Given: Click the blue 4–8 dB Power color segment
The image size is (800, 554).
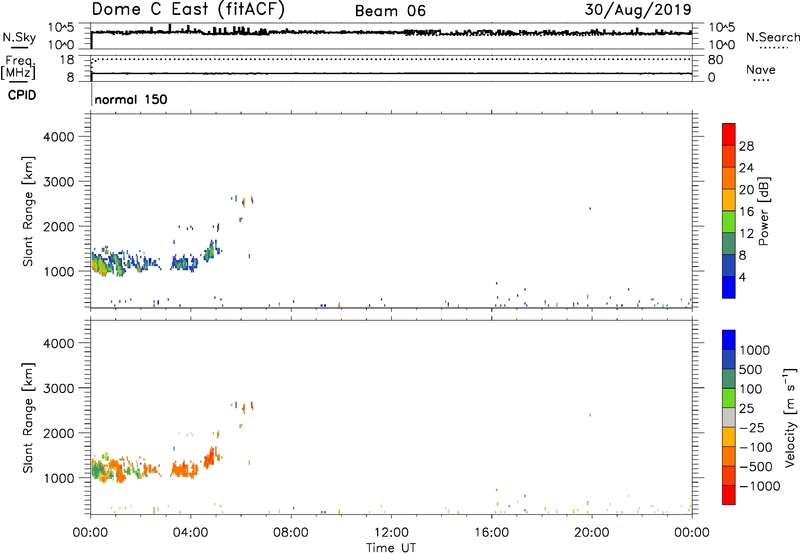Looking at the screenshot, I should tap(729, 265).
